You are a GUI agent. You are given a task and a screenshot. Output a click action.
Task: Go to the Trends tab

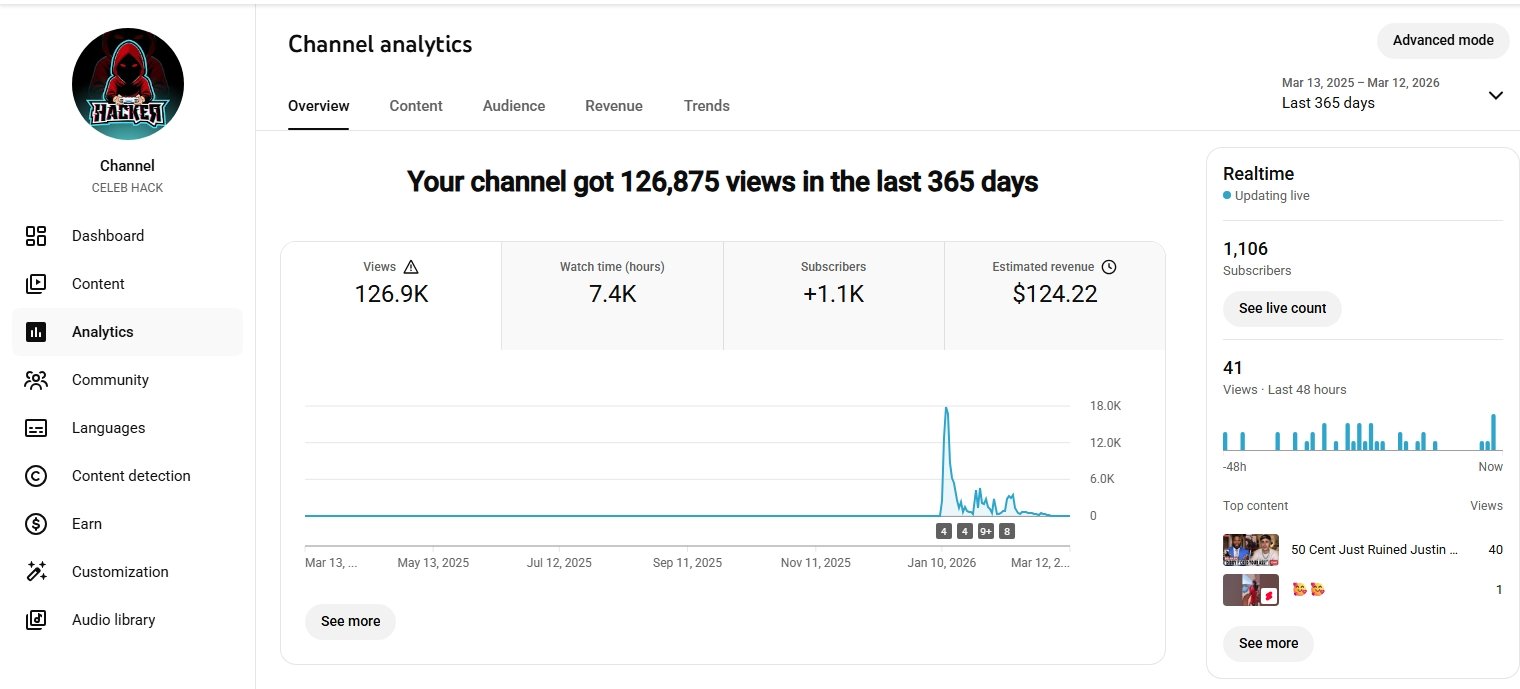[x=707, y=106]
